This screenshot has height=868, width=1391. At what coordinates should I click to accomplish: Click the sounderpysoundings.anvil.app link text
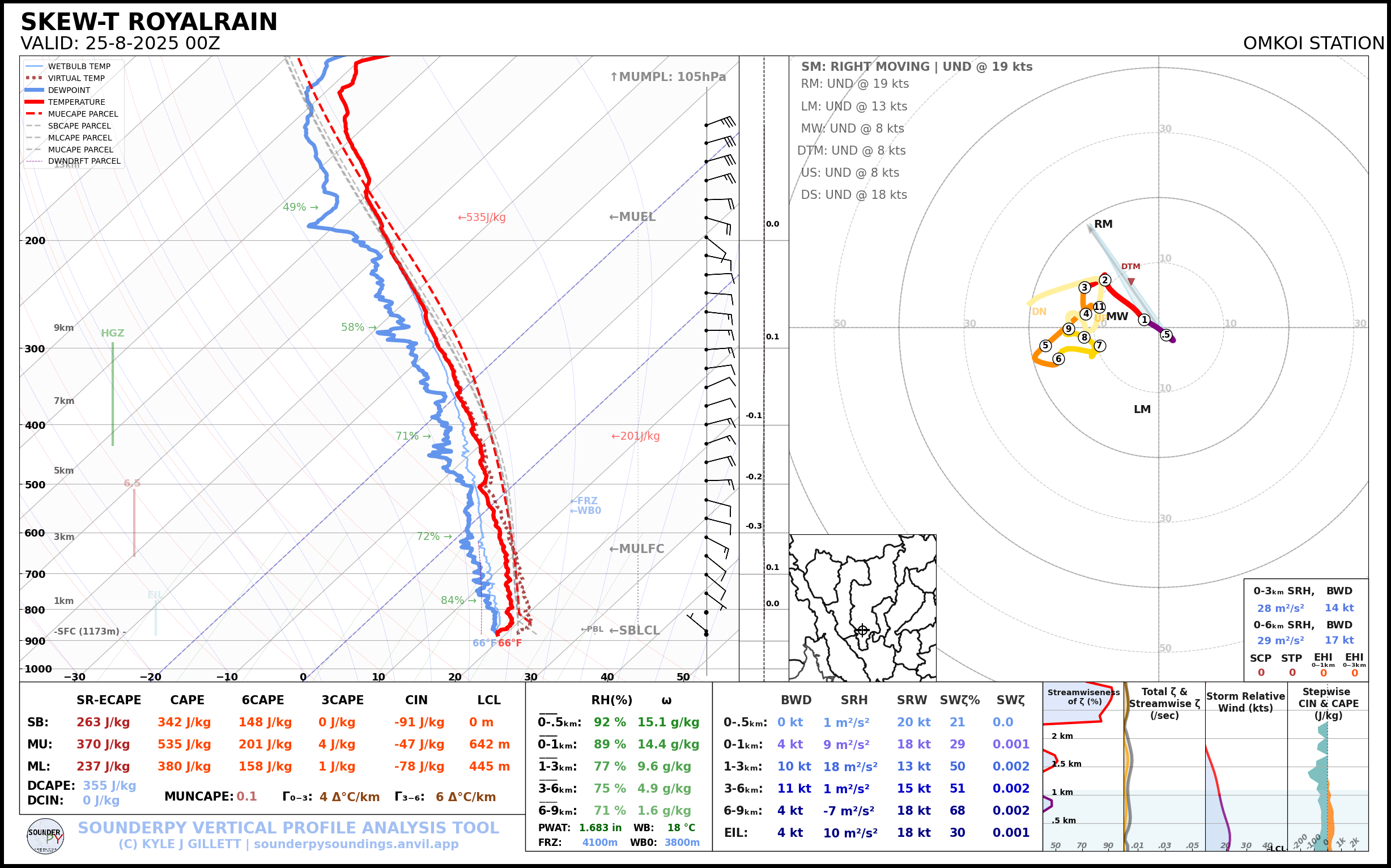pyautogui.click(x=356, y=844)
